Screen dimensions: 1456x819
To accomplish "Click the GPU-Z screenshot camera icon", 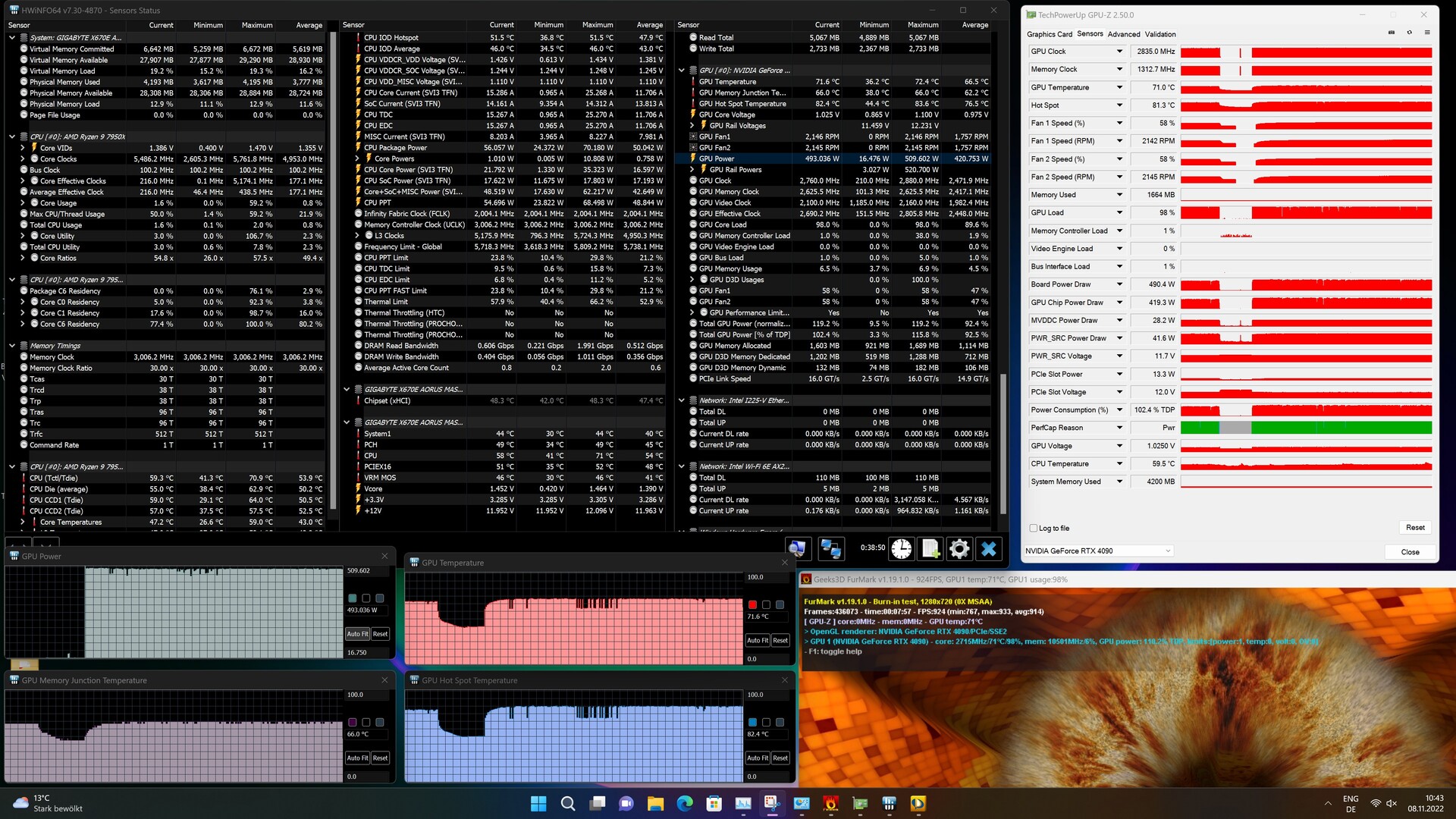I will 1391,33.
